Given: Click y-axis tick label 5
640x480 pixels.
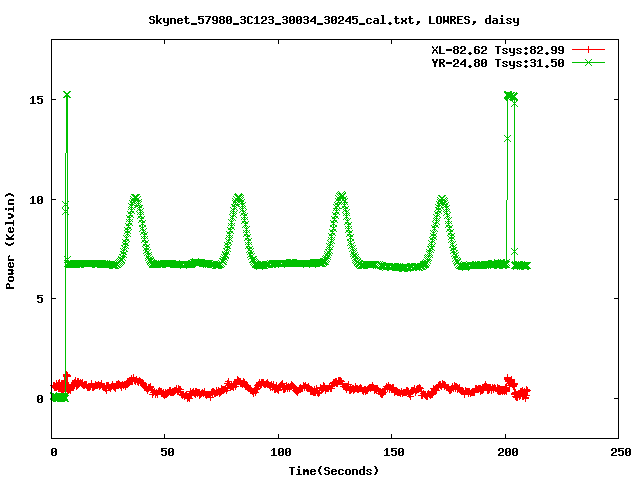Looking at the screenshot, I should 40,299.
